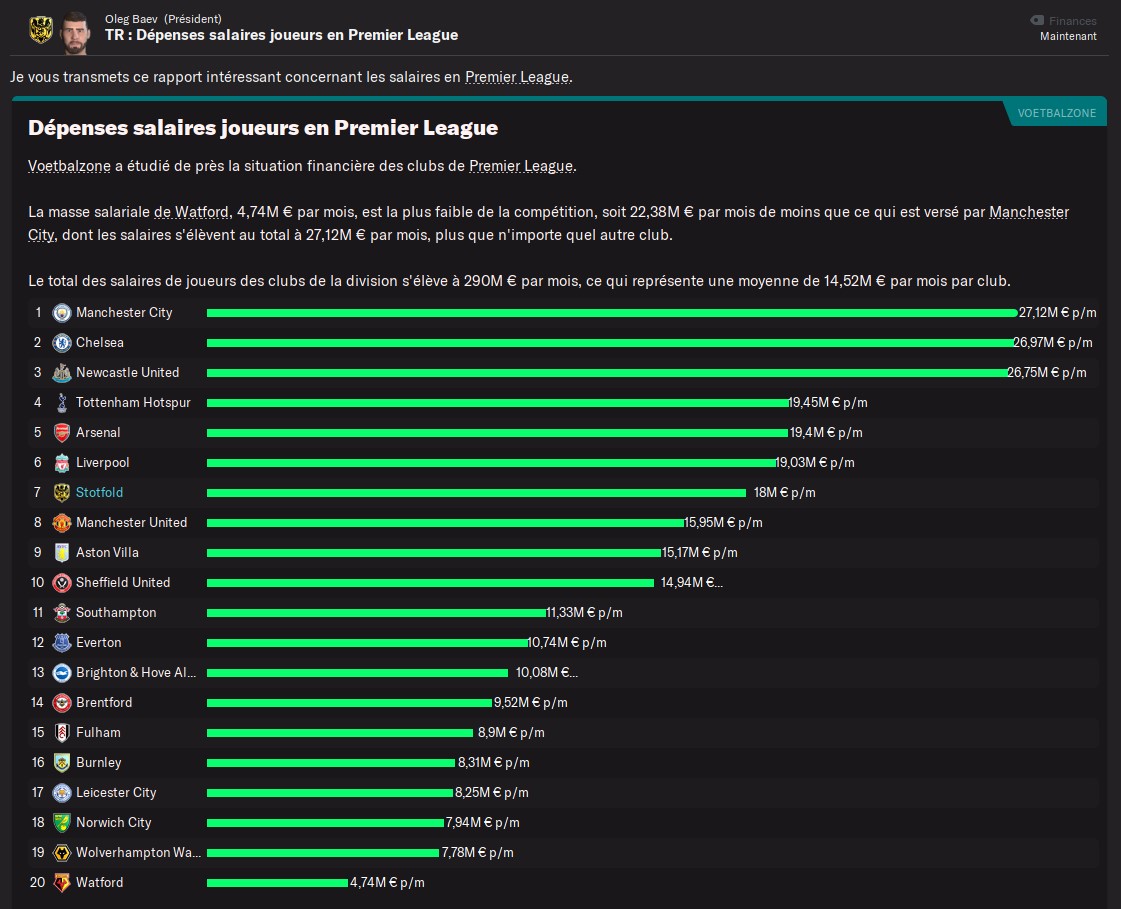The width and height of the screenshot is (1121, 909).
Task: Click the '8,25M € p/m' Leicester value
Action: click(492, 793)
